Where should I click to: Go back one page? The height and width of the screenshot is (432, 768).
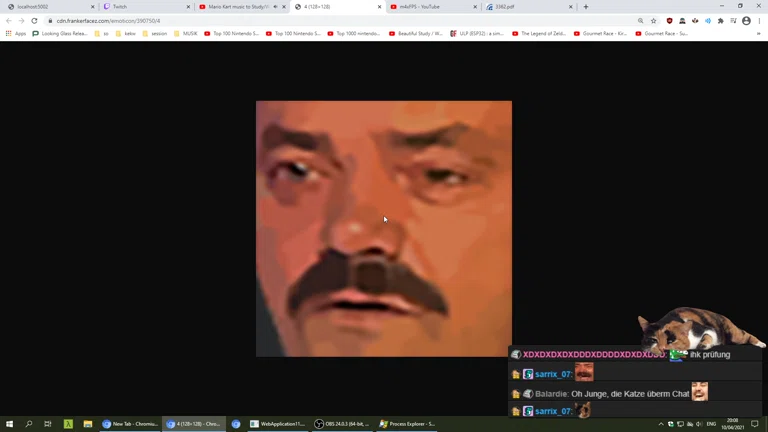pyautogui.click(x=9, y=21)
